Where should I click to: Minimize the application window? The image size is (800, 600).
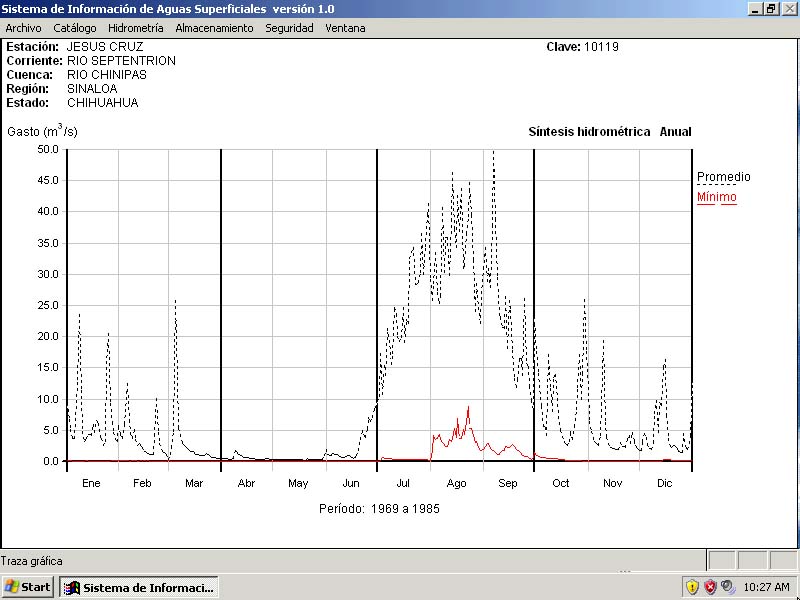(756, 8)
